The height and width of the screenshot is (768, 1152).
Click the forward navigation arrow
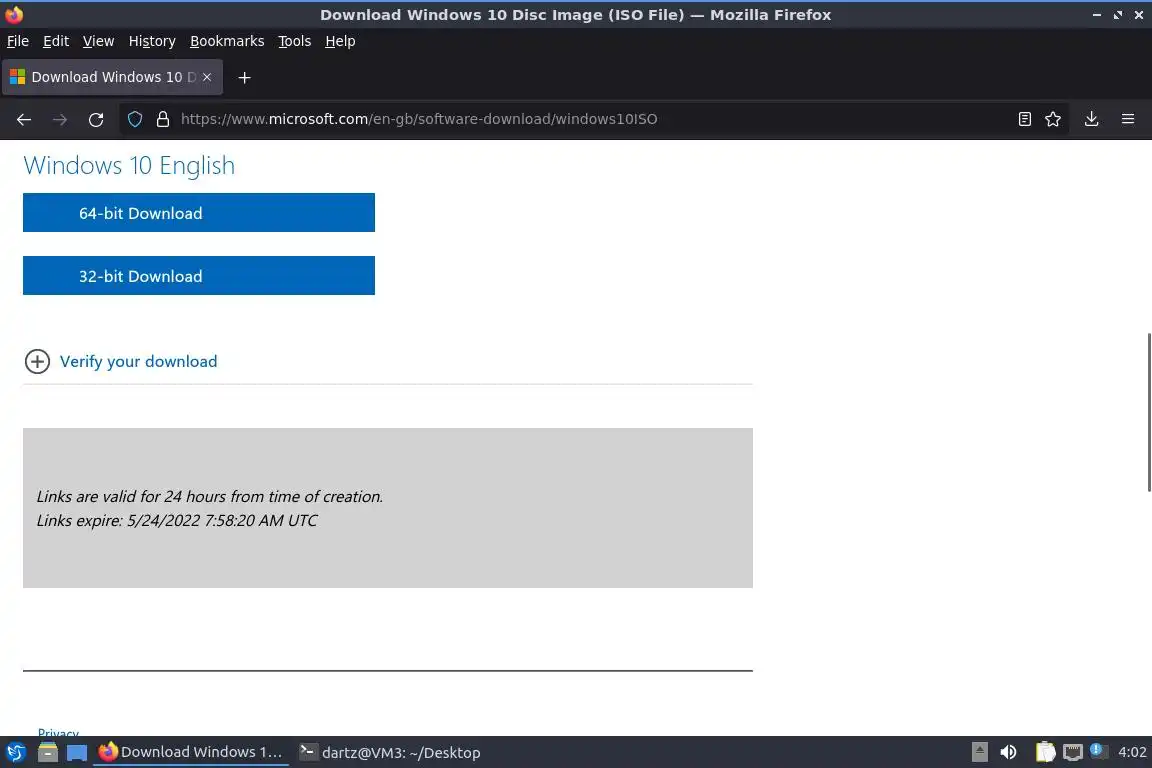coord(60,119)
